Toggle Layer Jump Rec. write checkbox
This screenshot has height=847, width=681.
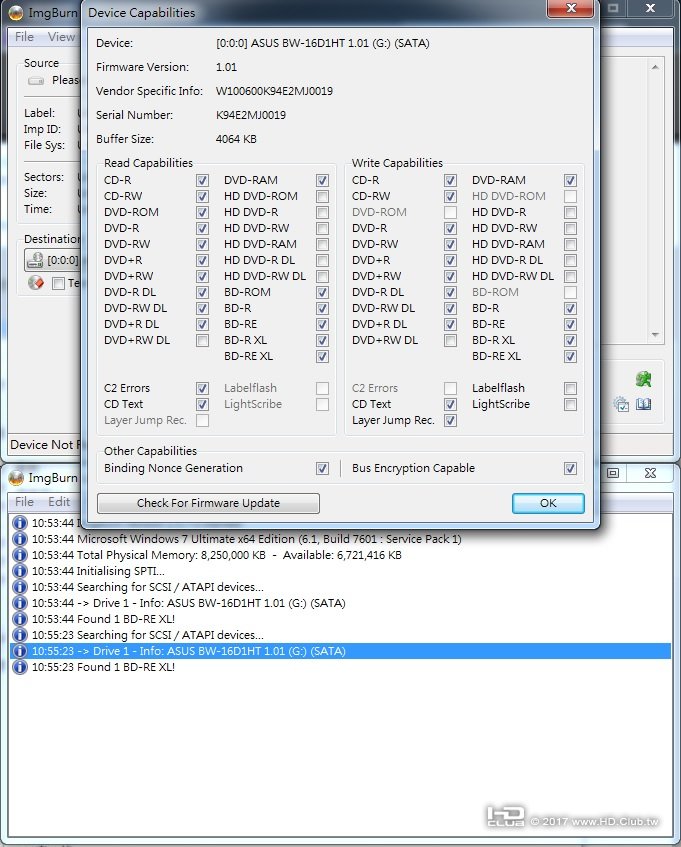tap(450, 420)
